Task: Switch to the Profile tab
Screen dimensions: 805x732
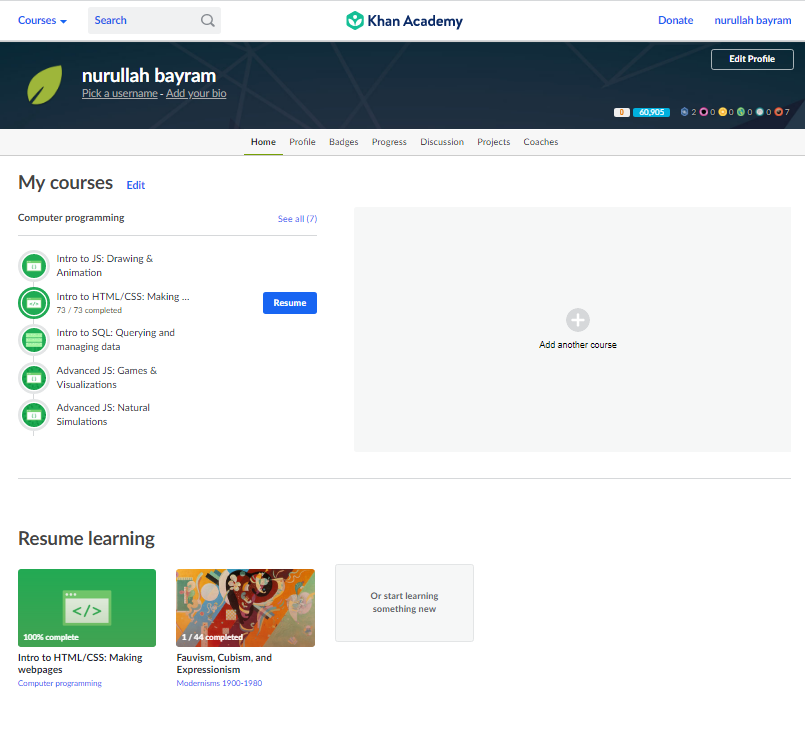Action: point(302,142)
